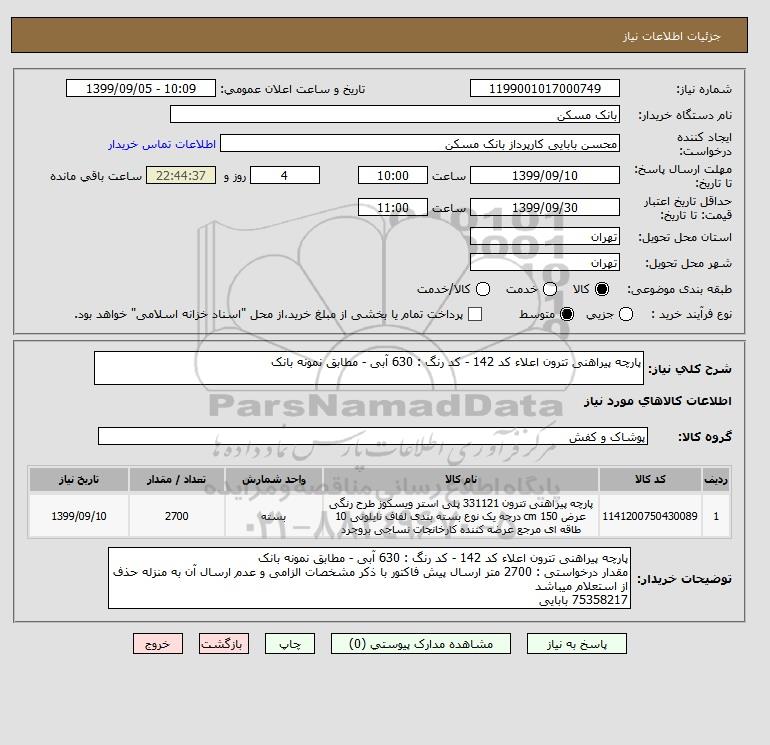Screen dimensions: 770x745
Task: Click the buyer organization field بانک مسکن
Action: pyautogui.click(x=395, y=114)
